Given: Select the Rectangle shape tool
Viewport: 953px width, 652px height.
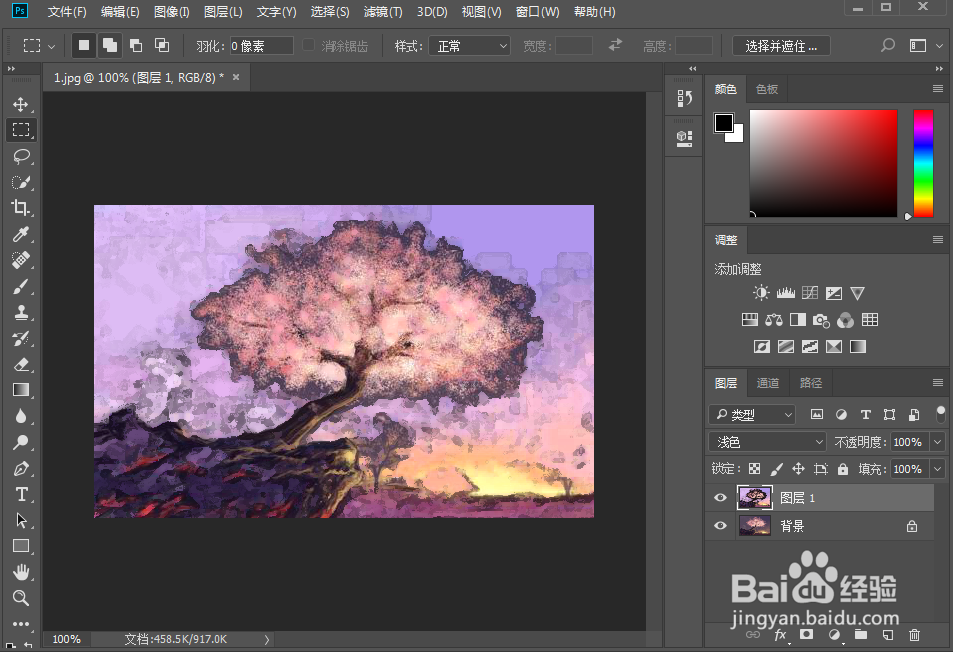Looking at the screenshot, I should [21, 546].
